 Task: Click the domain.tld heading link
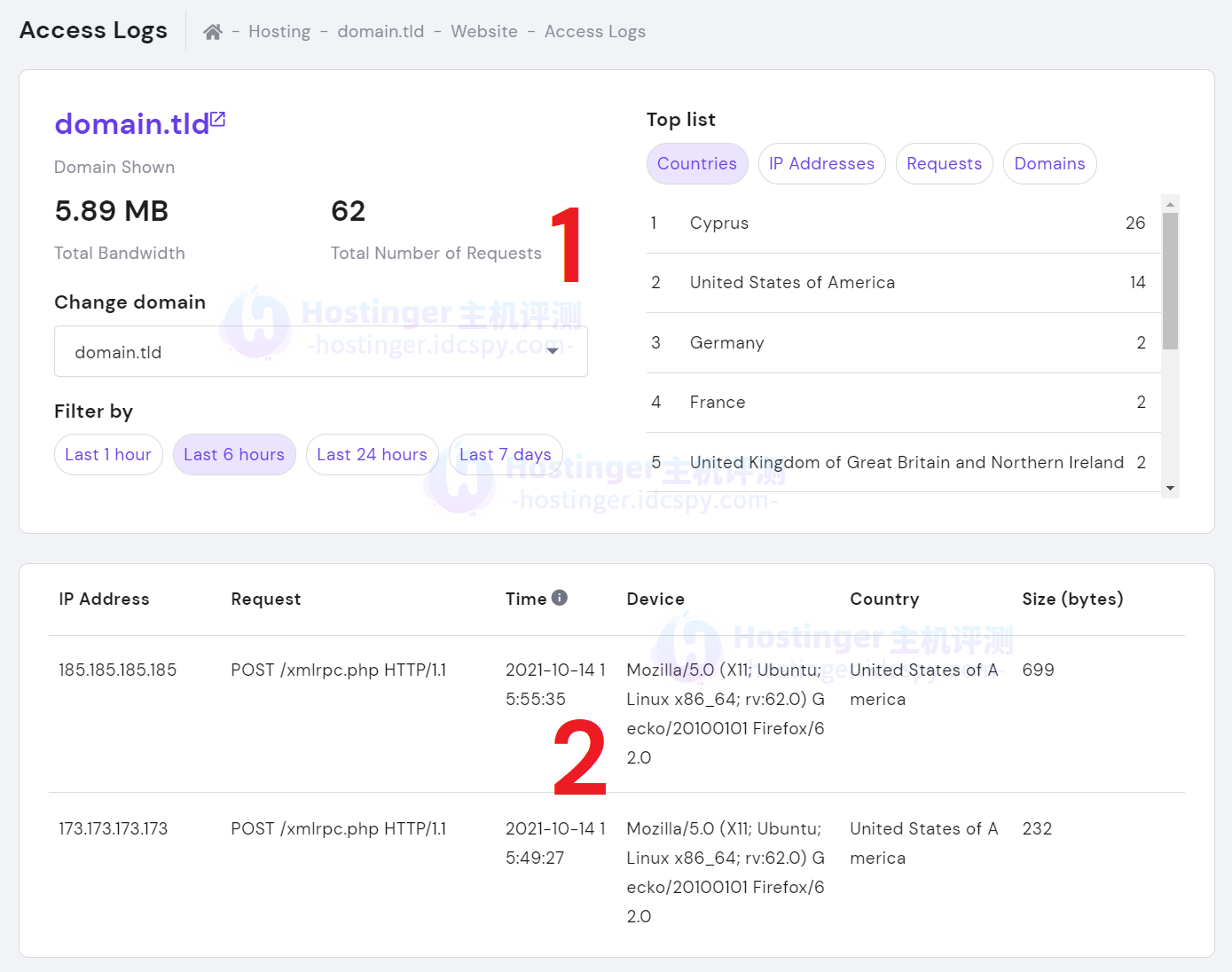pos(132,124)
